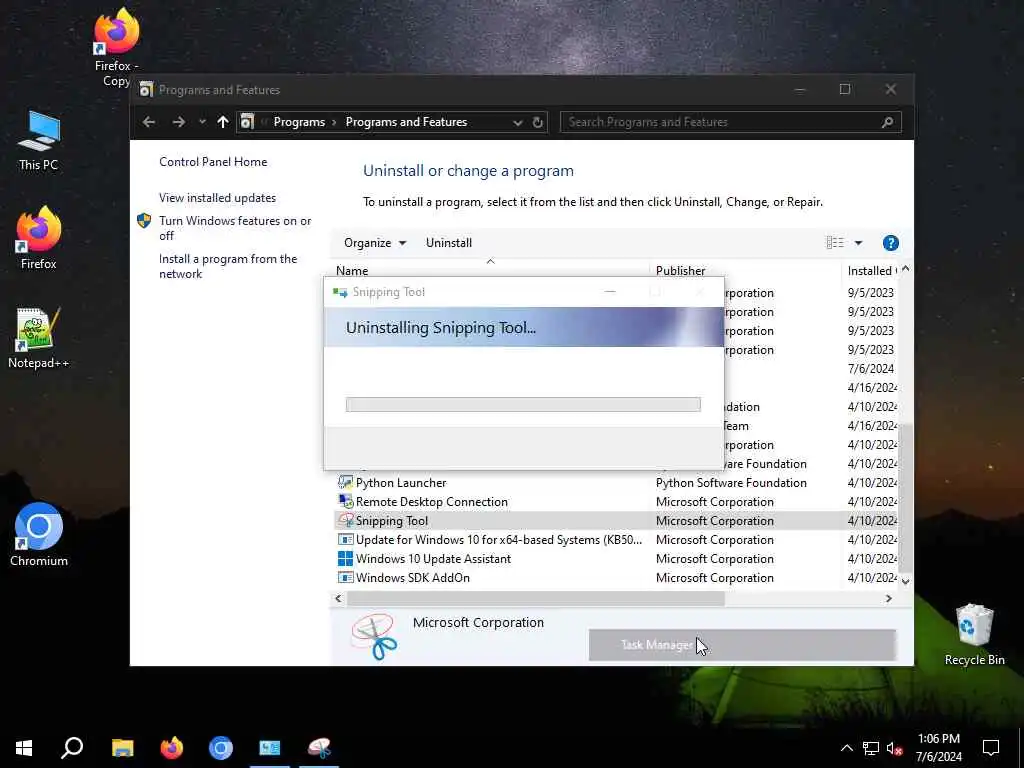1024x768 pixels.
Task: Sort the list by Name column
Action: pos(490,270)
